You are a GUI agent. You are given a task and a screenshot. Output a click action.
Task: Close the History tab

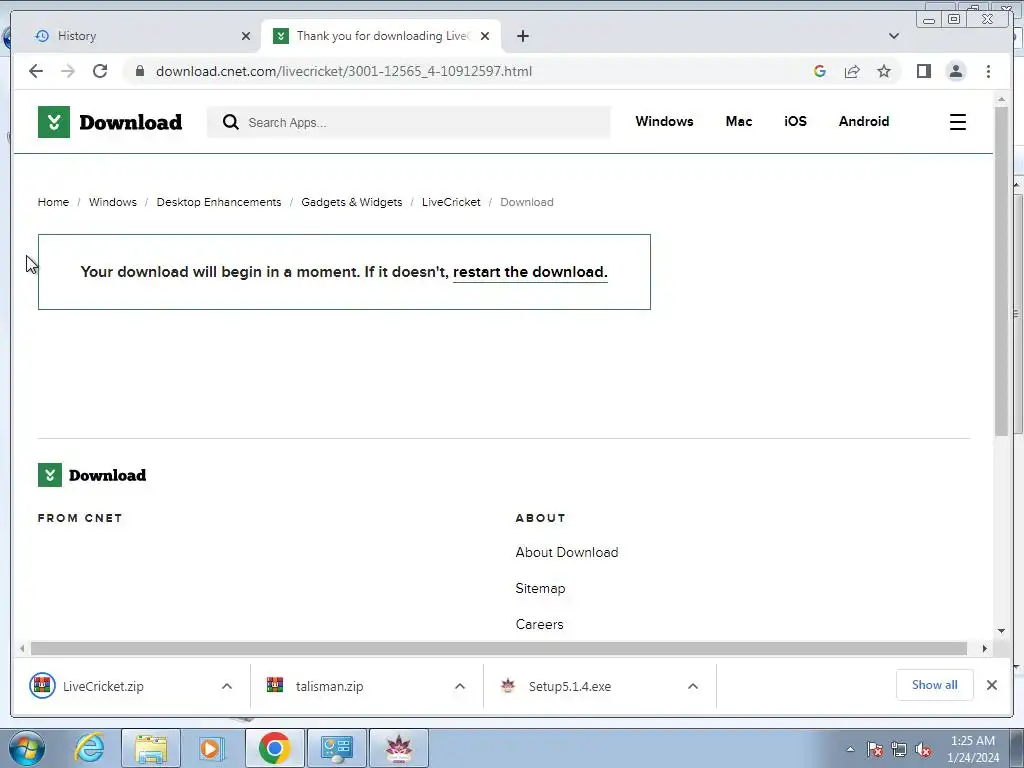pyautogui.click(x=246, y=36)
